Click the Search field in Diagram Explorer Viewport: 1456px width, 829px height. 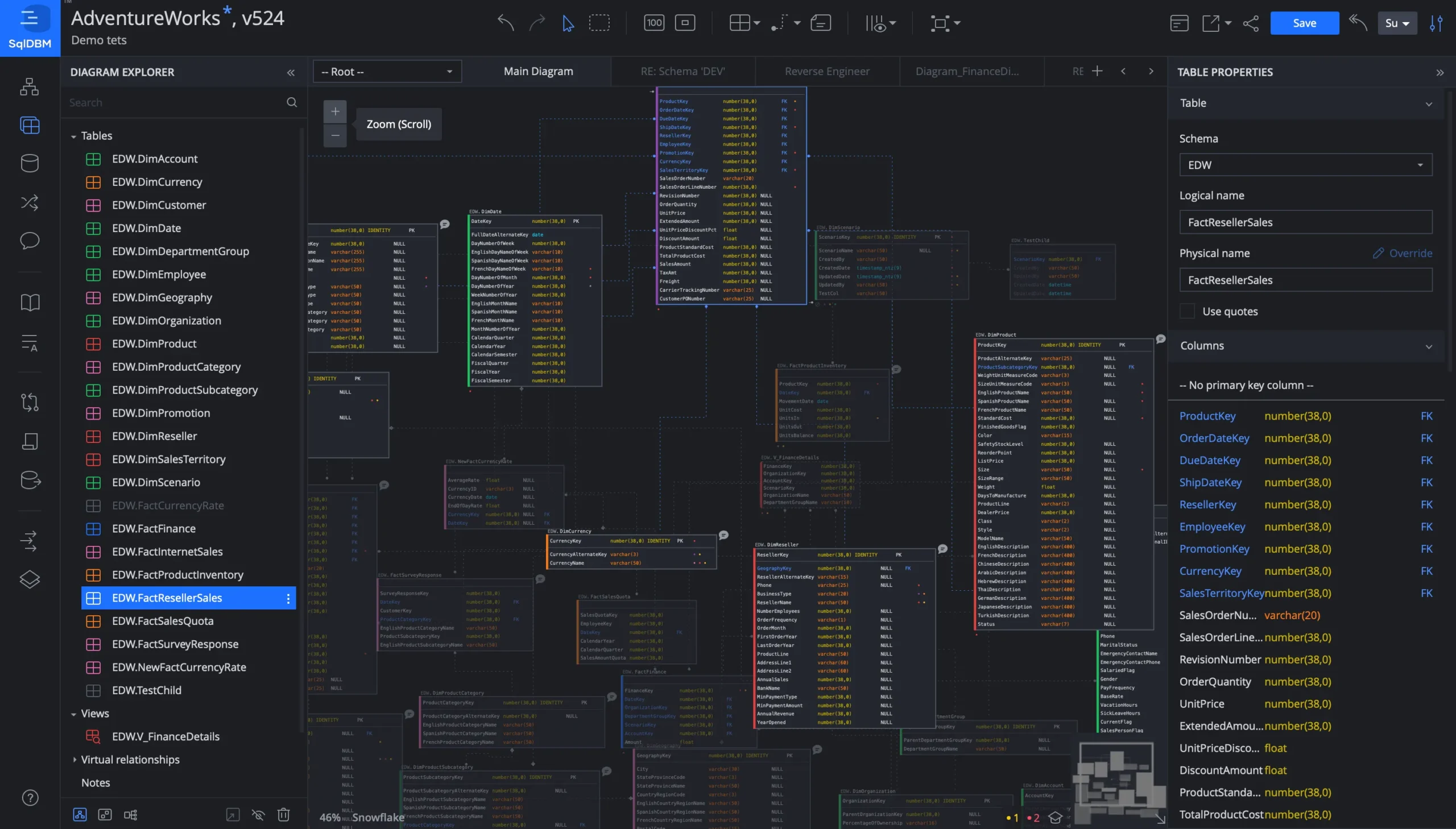click(x=176, y=102)
